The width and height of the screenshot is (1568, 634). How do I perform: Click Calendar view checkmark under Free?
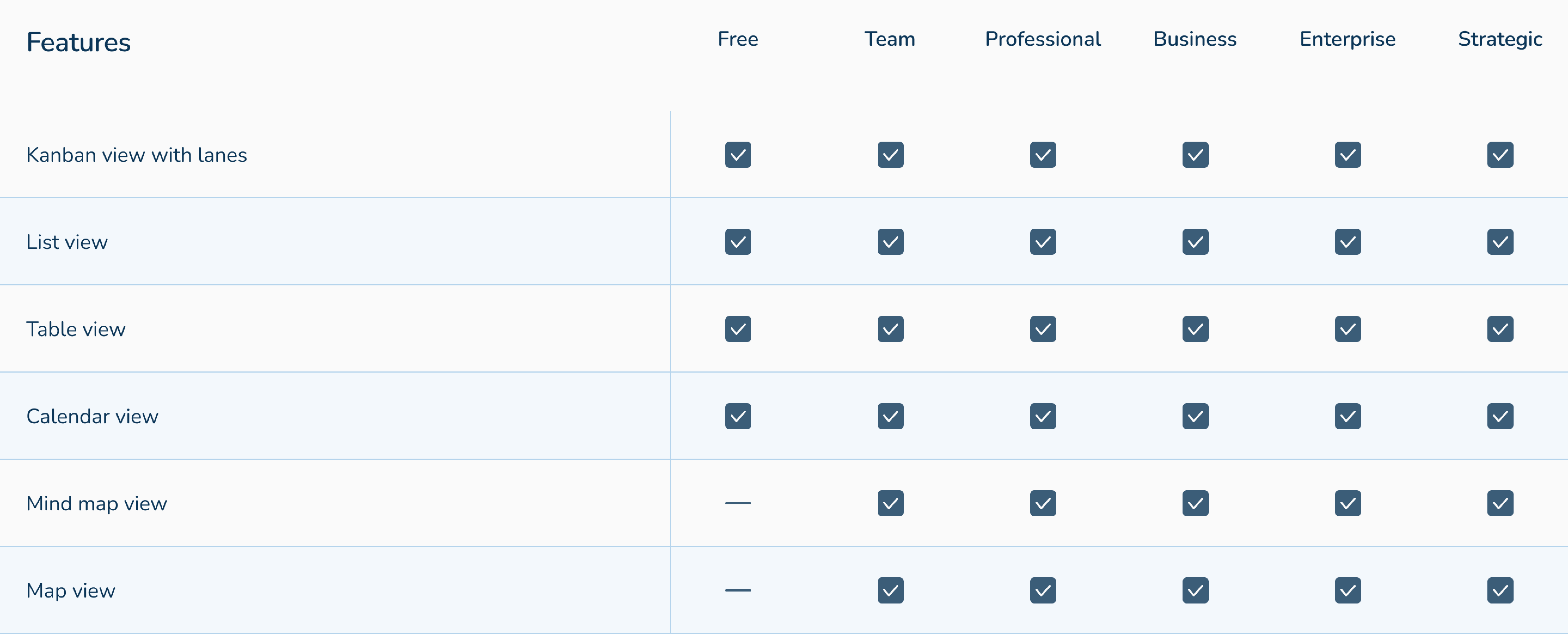click(x=738, y=416)
